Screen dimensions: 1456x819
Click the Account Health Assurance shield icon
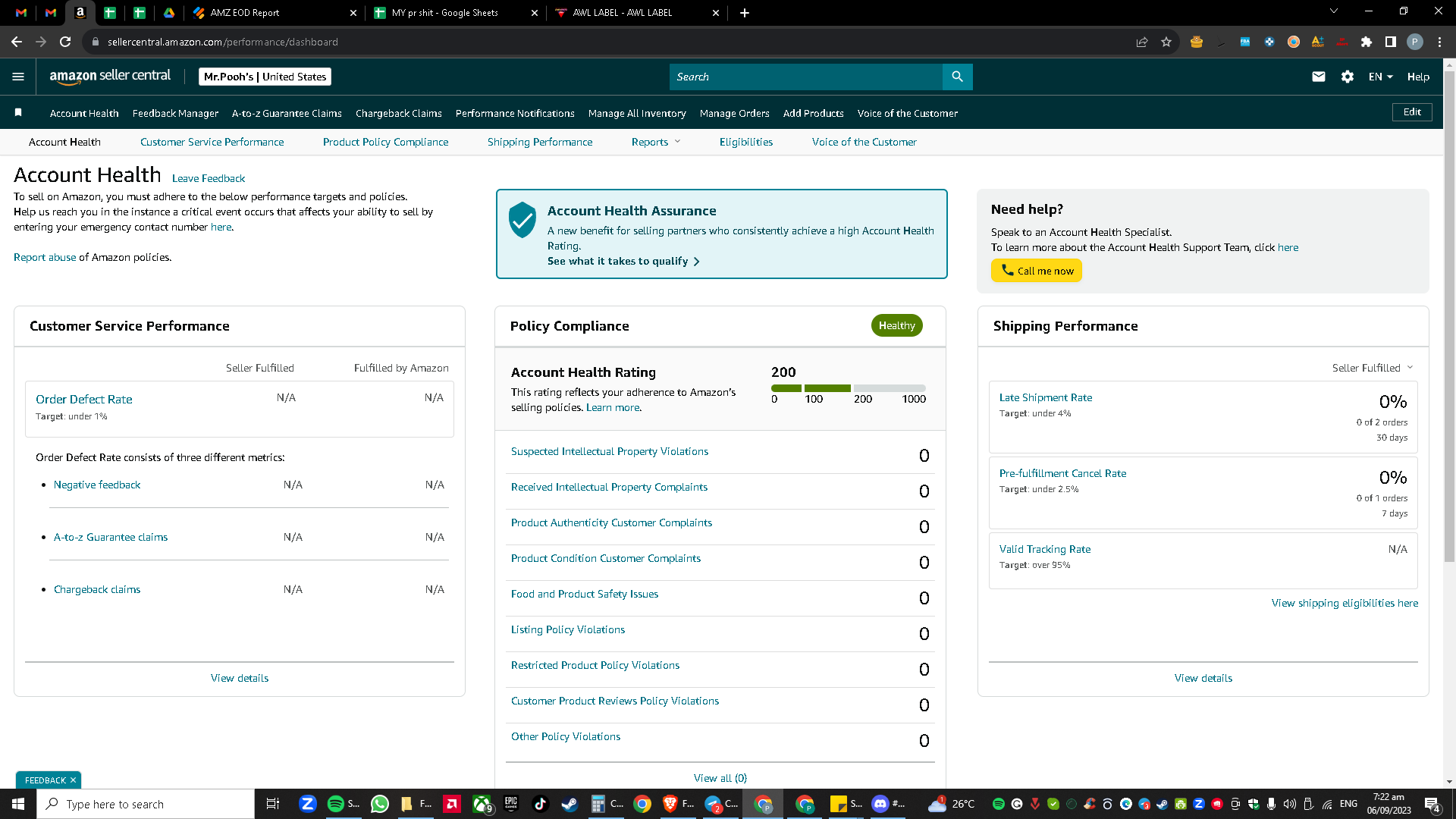tap(522, 220)
